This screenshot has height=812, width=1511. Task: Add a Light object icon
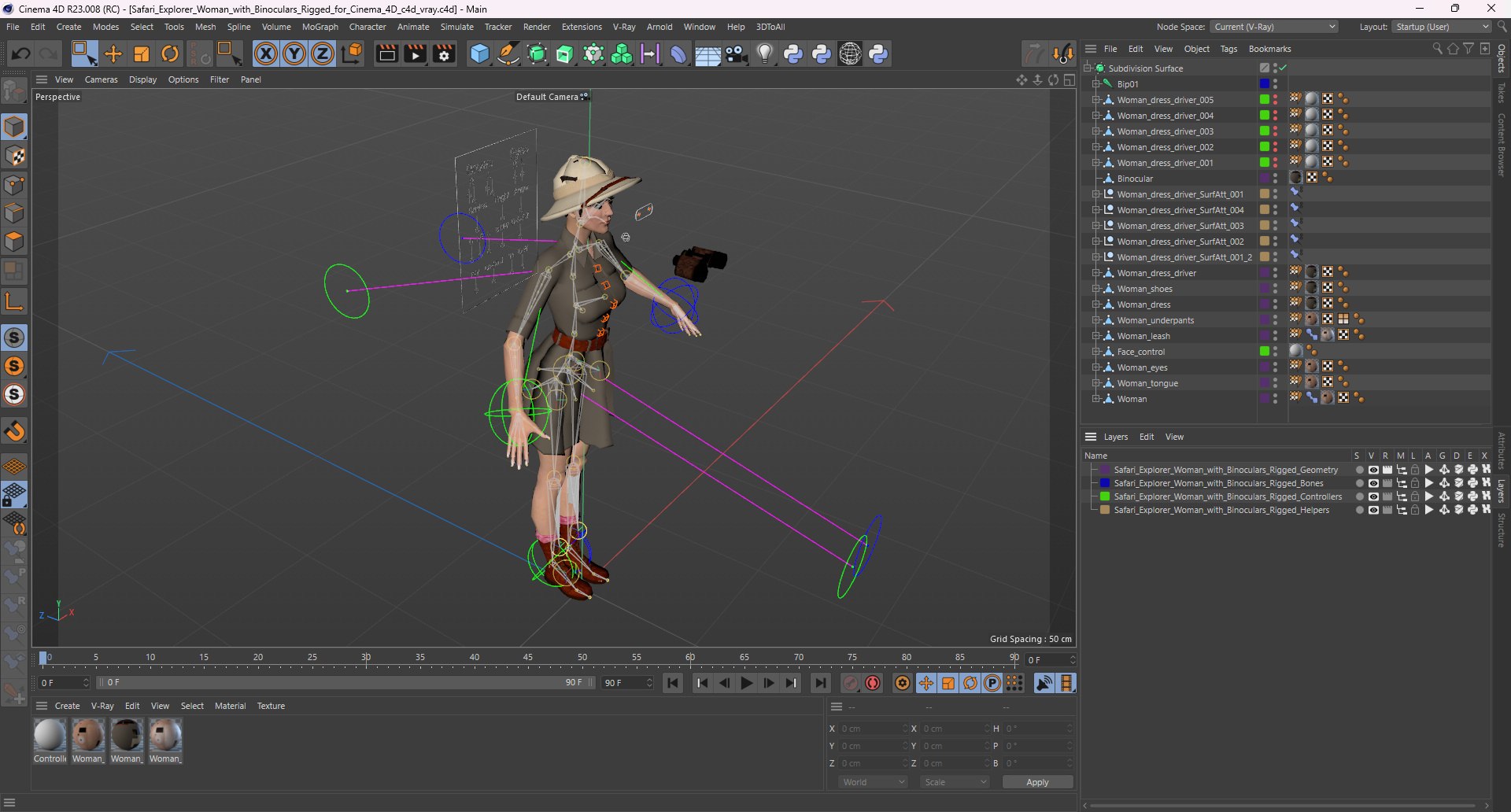click(x=765, y=54)
